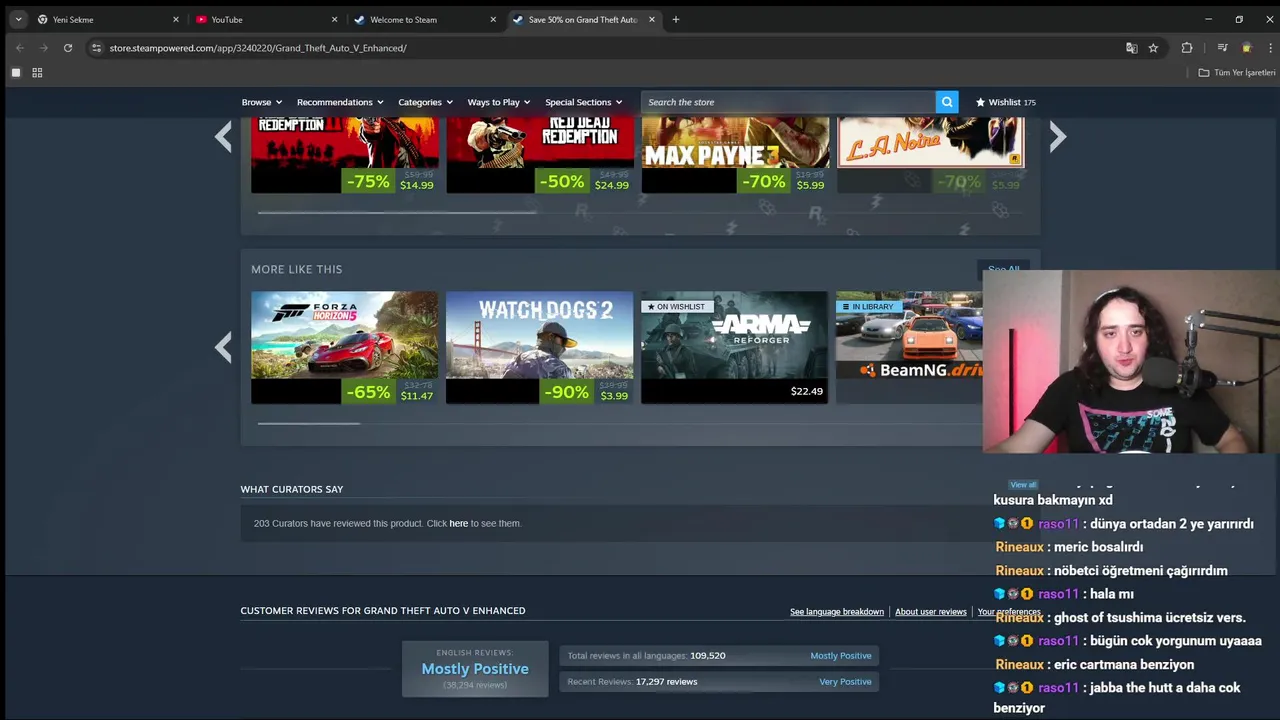
Task: Click Very Positive recent reviews link
Action: coord(845,682)
